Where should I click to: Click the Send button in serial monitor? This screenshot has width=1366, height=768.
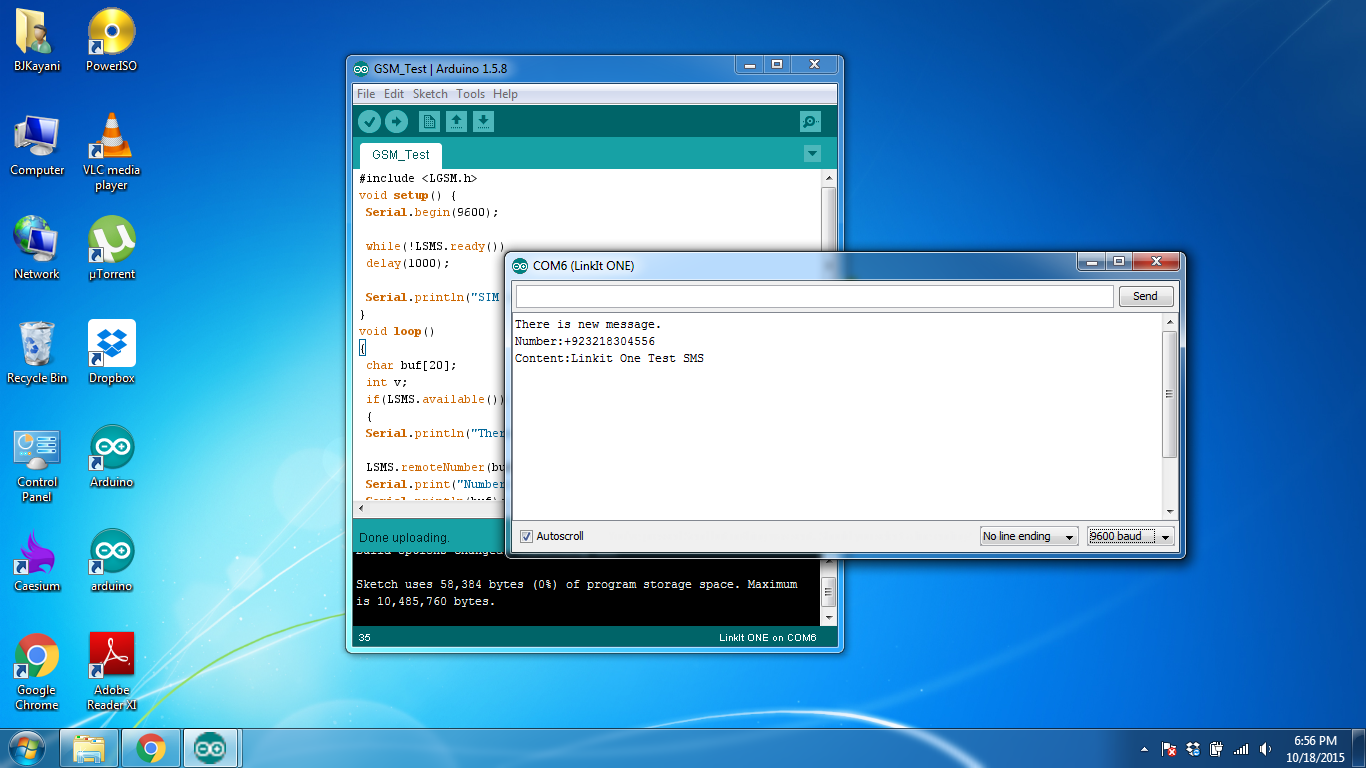tap(1145, 296)
